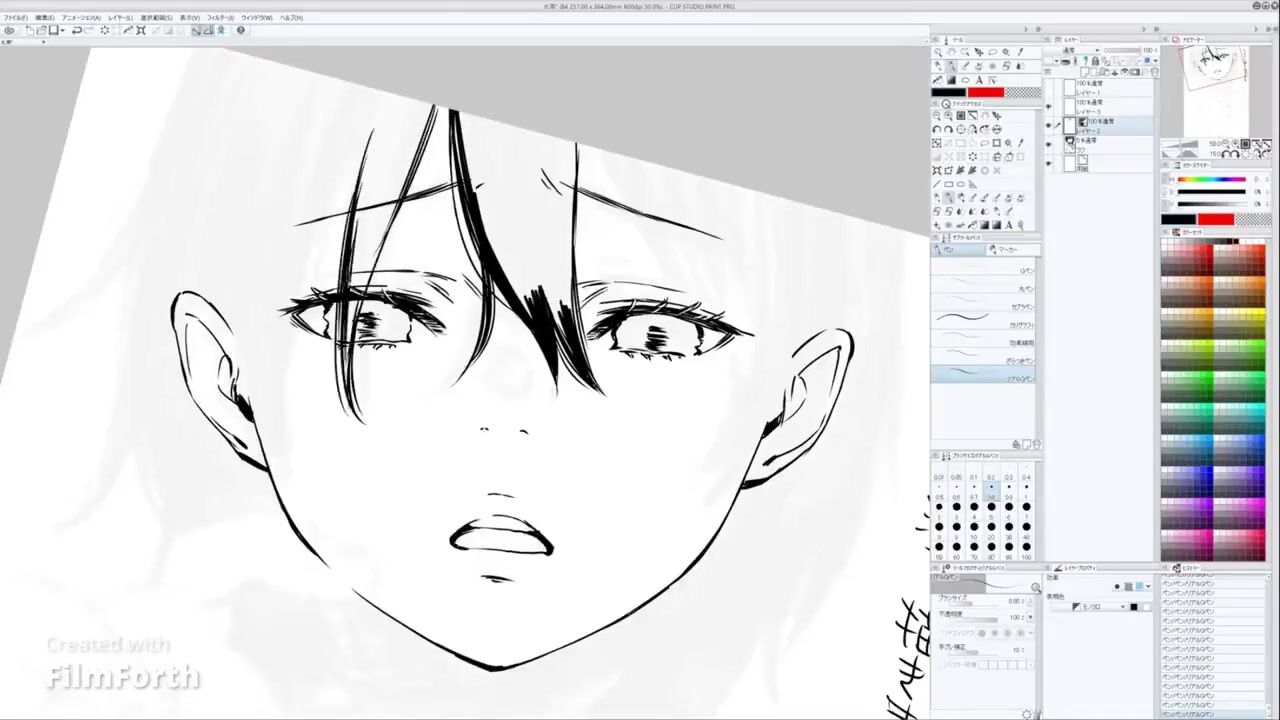1280x720 pixels.
Task: Open the ファイル (File) menu
Action: coord(15,18)
